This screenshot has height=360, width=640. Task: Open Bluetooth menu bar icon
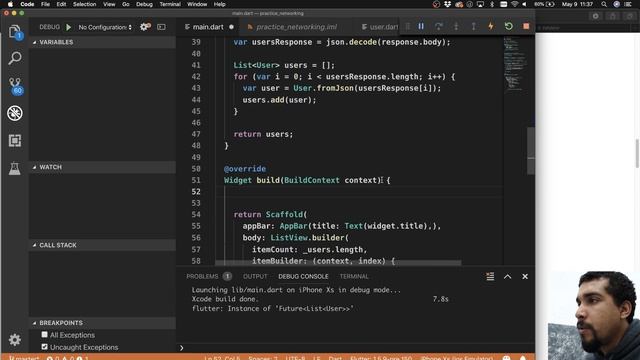pyautogui.click(x=492, y=4)
